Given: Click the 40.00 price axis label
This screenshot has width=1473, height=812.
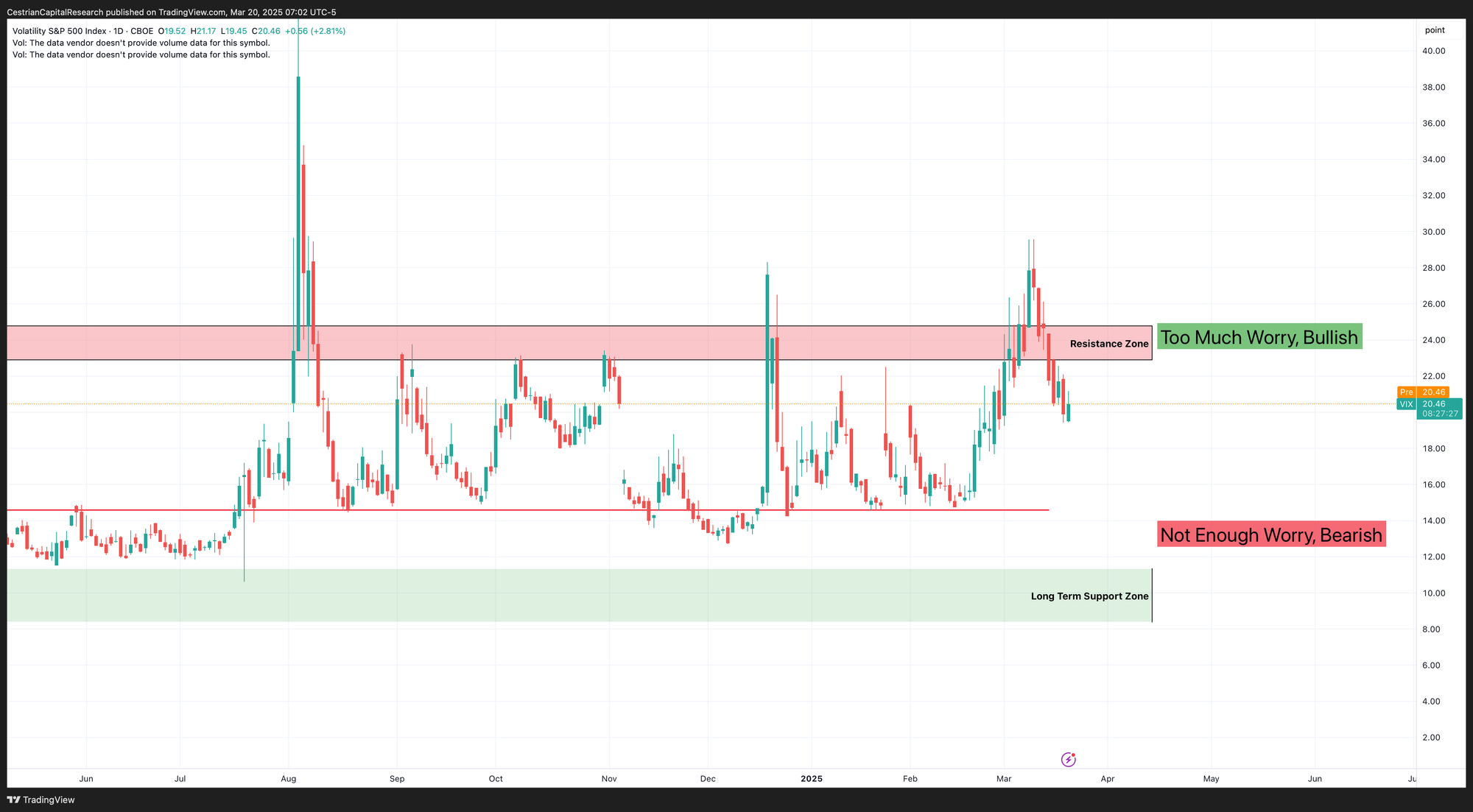Looking at the screenshot, I should [1433, 51].
